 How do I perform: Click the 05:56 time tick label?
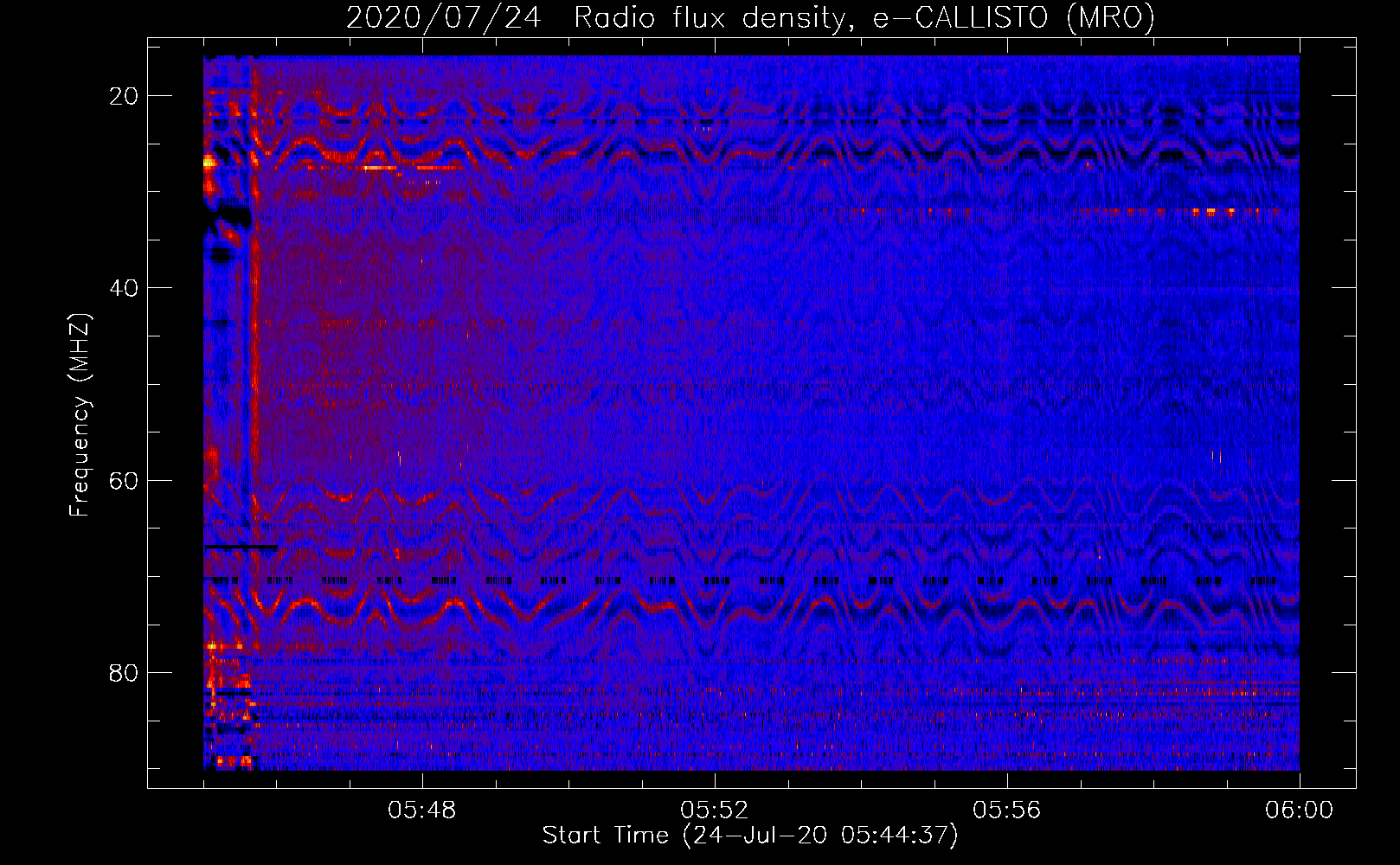coord(1007,811)
